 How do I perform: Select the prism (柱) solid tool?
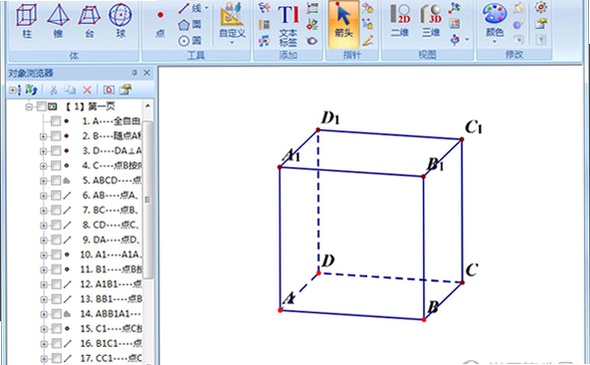(x=26, y=21)
